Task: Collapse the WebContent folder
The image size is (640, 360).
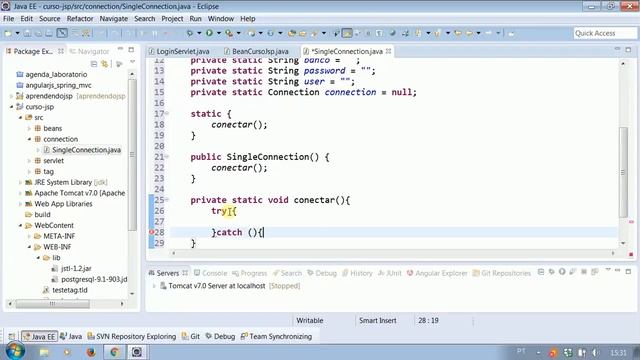Action: 20,225
